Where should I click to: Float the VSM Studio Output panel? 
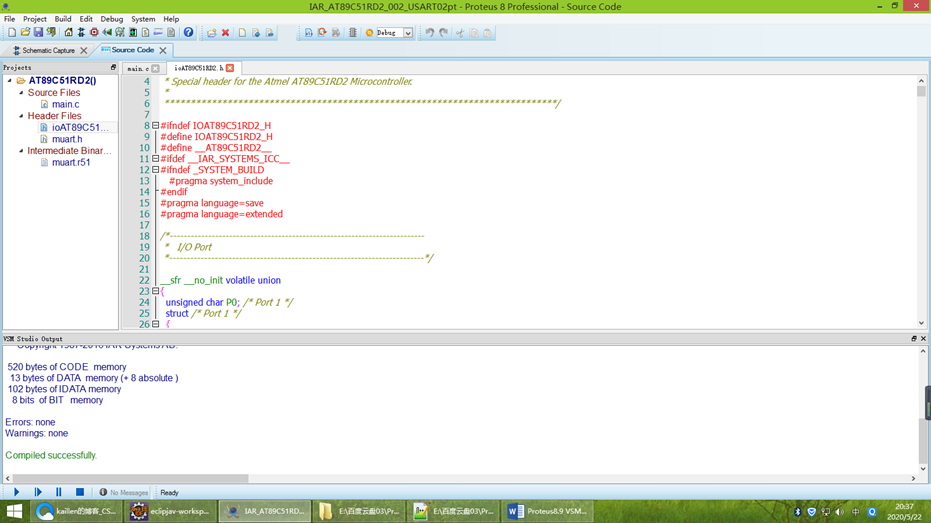(x=914, y=338)
